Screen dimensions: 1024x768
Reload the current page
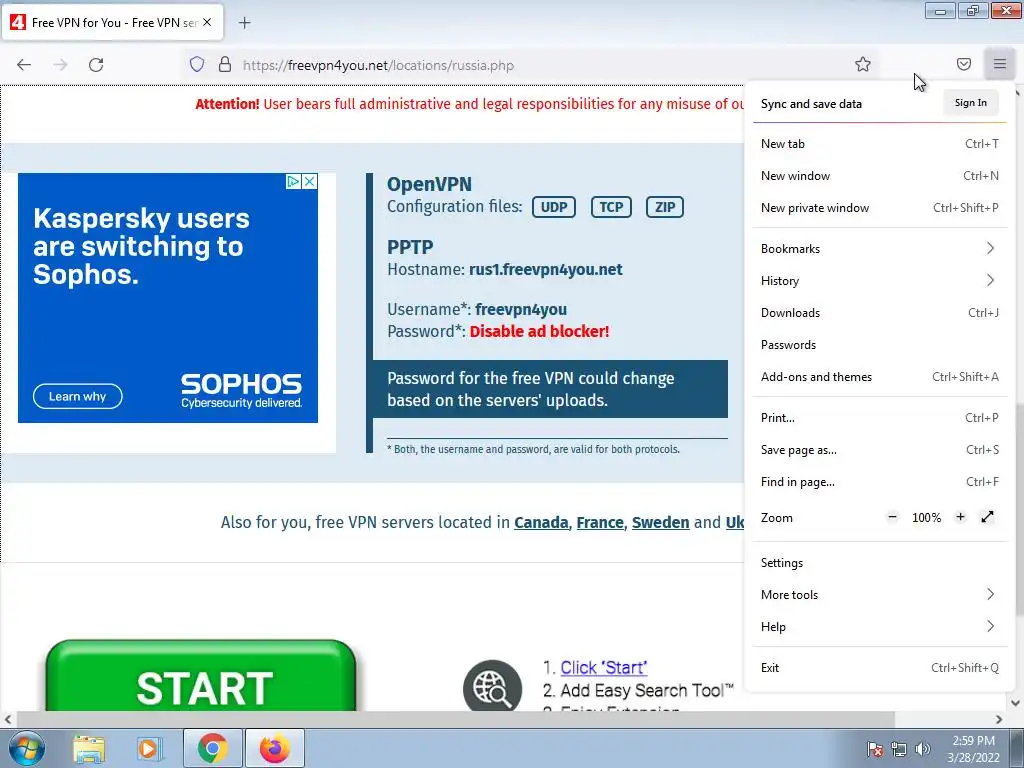pyautogui.click(x=96, y=65)
